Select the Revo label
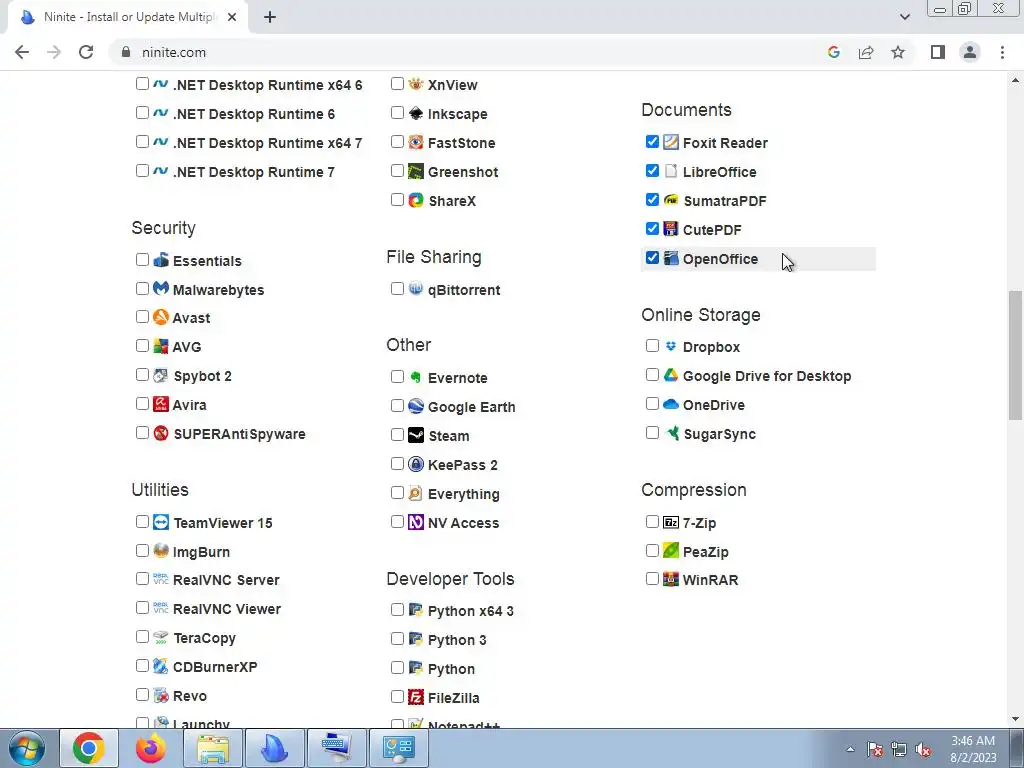 coord(190,696)
